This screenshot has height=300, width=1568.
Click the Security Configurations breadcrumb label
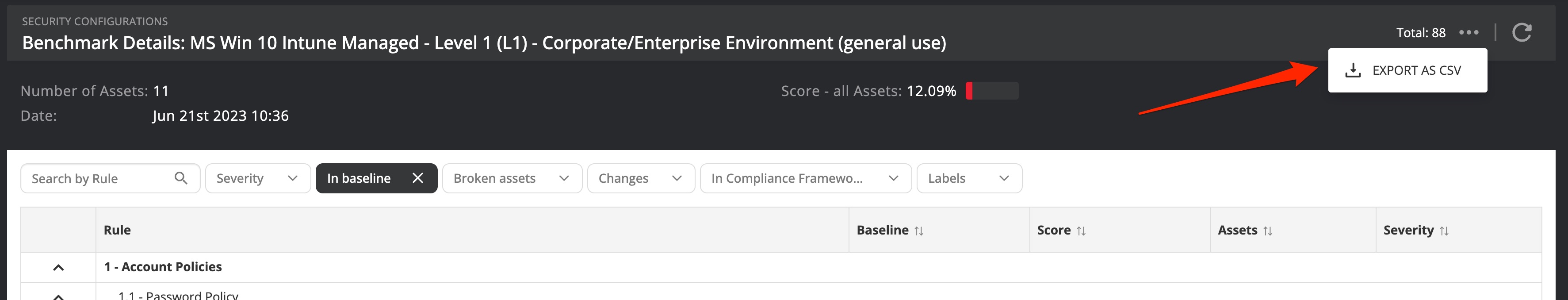click(x=95, y=21)
